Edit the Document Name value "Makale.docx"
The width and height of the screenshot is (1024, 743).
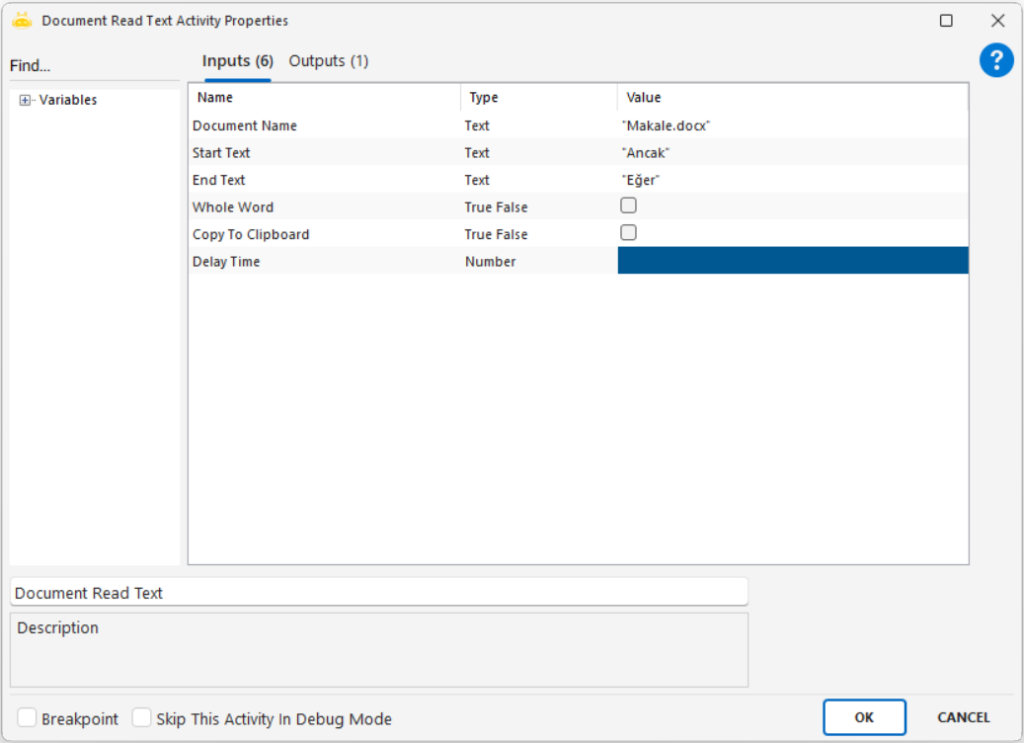coord(666,126)
